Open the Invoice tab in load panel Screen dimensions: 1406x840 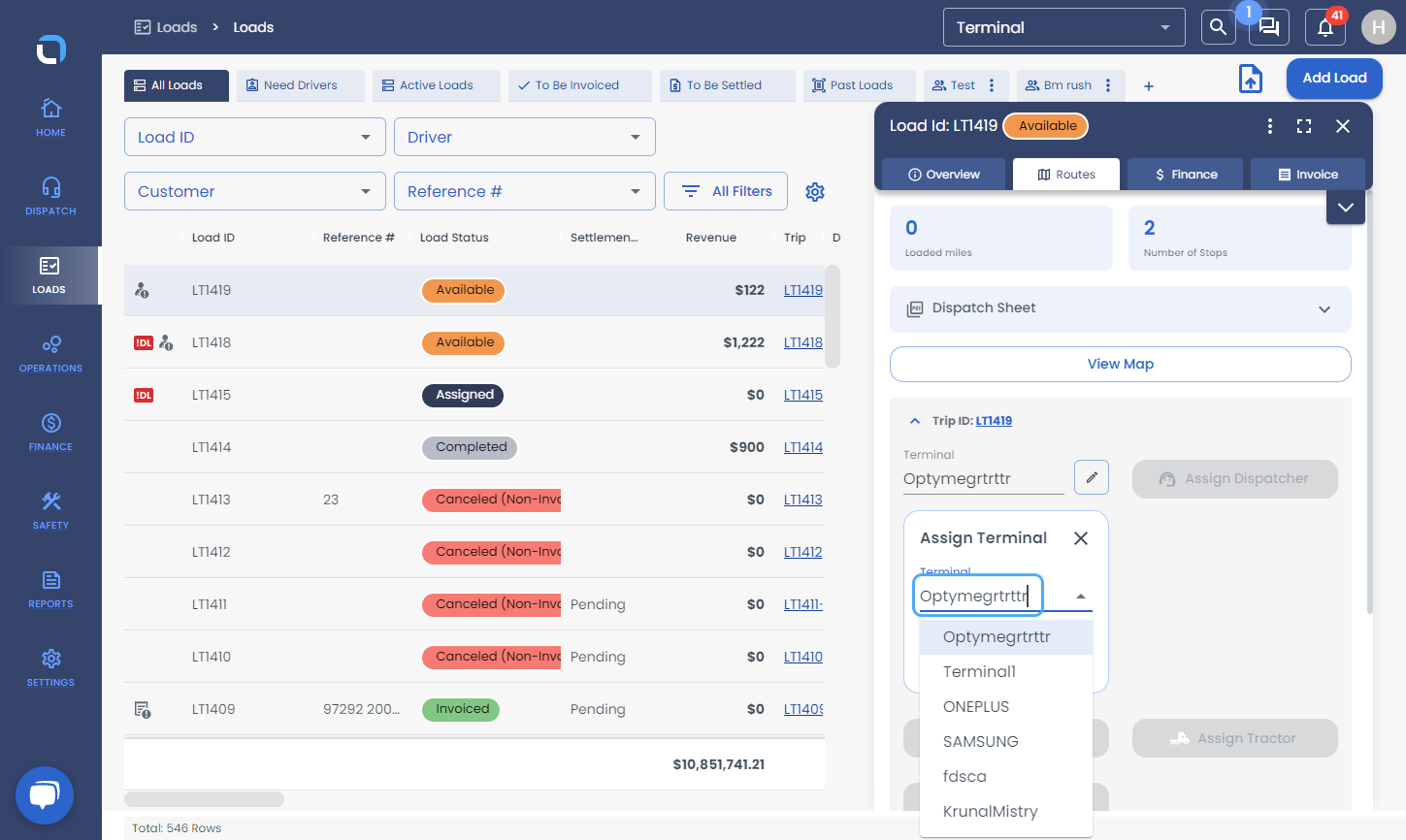[1308, 175]
